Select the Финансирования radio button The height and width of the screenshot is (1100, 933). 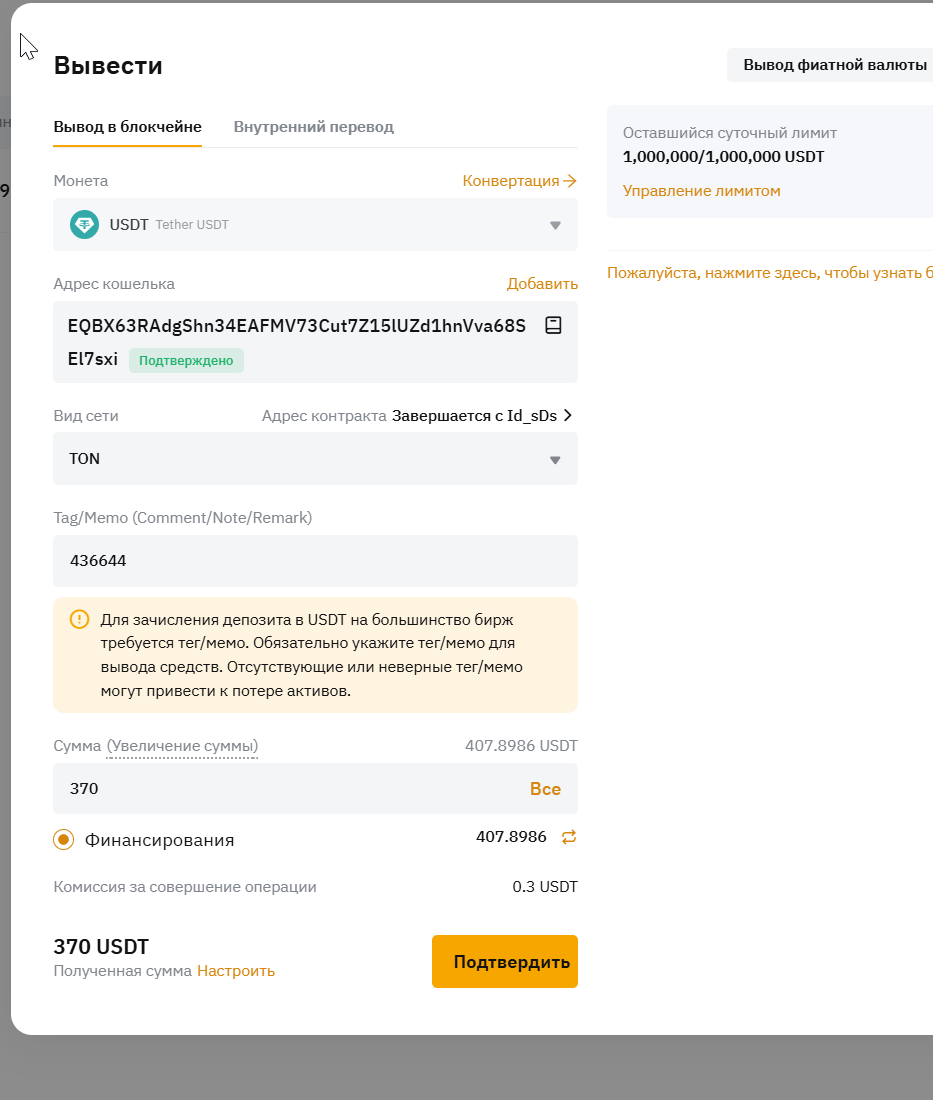(63, 840)
